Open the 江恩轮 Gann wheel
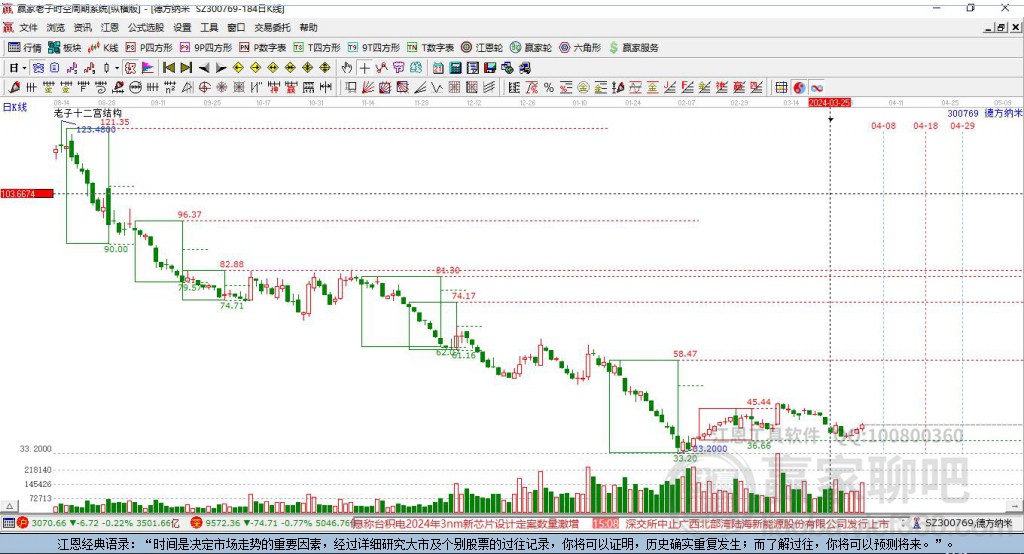This screenshot has width=1024, height=554. click(482, 48)
